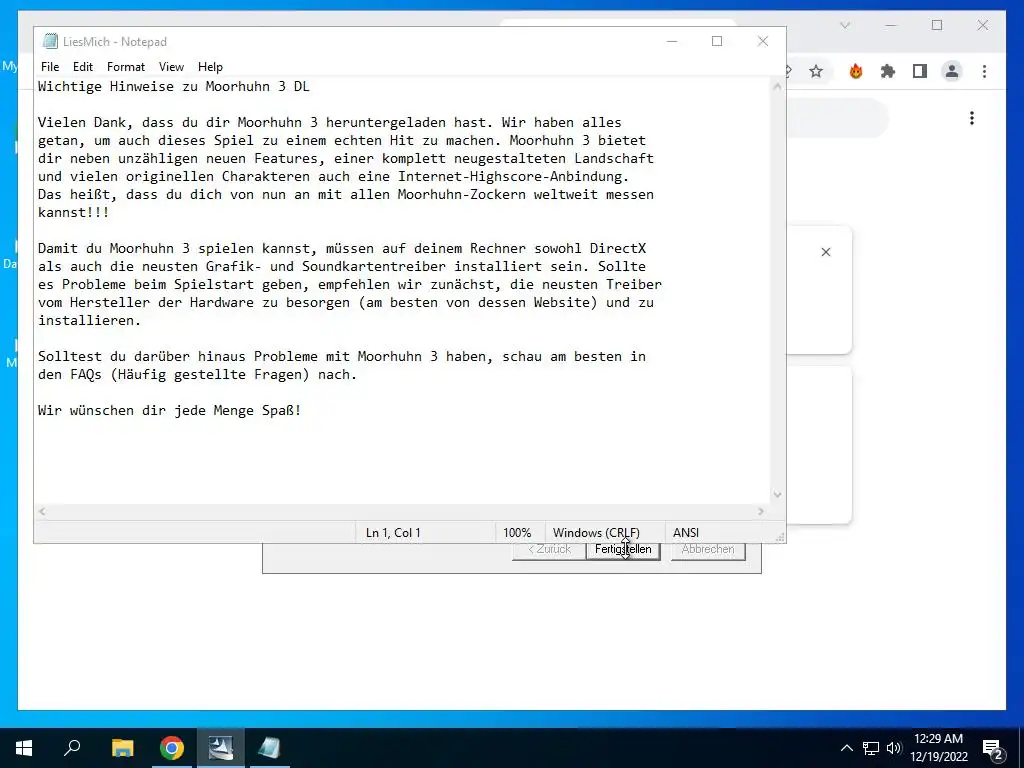Bookmark this page with Chrome's star icon

pyautogui.click(x=816, y=71)
